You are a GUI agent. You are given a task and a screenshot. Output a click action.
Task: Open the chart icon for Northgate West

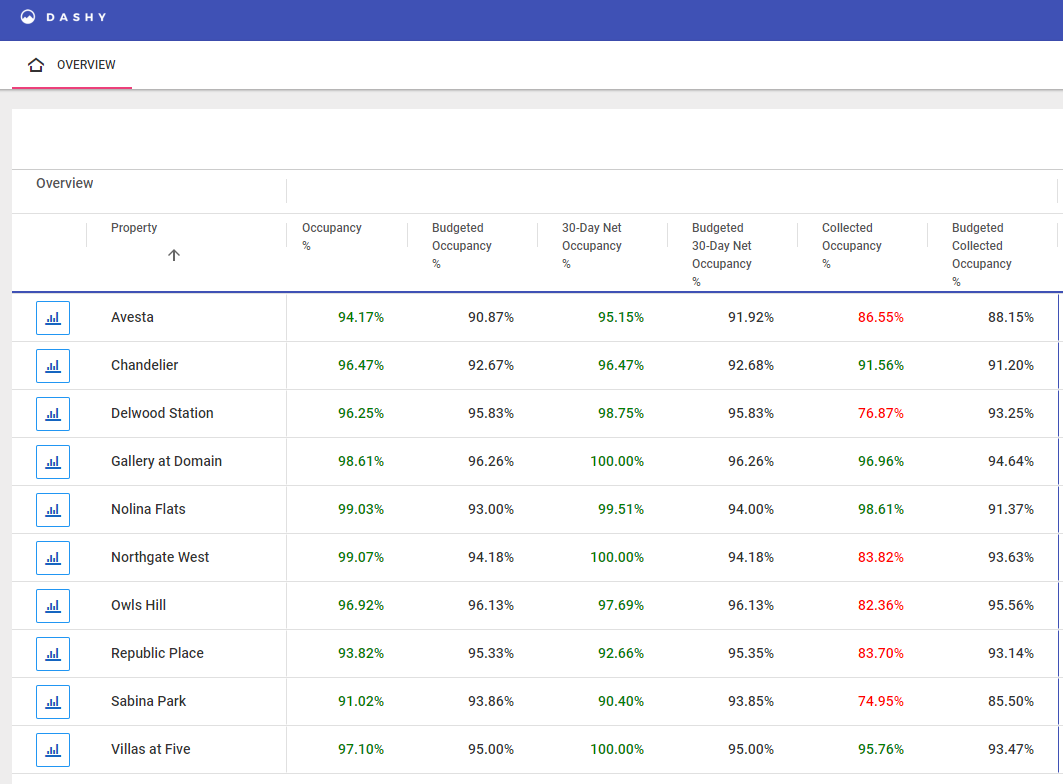click(53, 557)
